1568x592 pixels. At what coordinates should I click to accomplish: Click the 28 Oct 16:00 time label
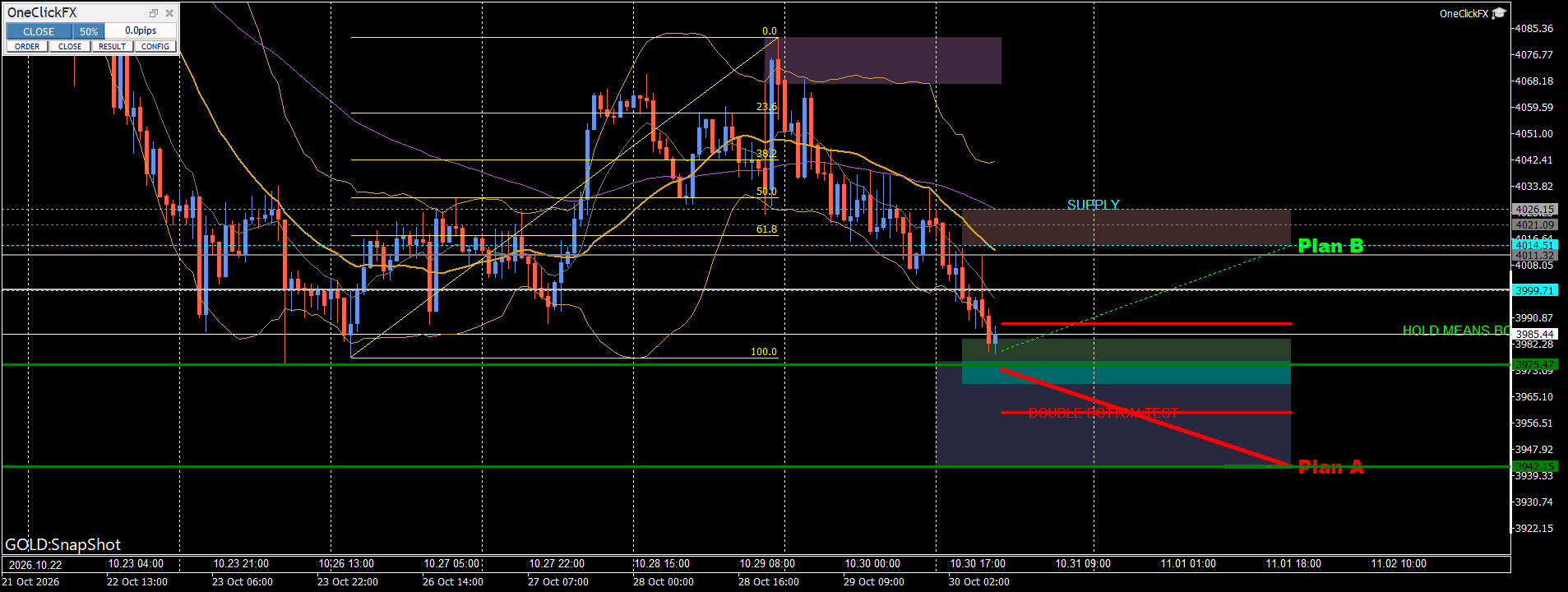point(768,582)
